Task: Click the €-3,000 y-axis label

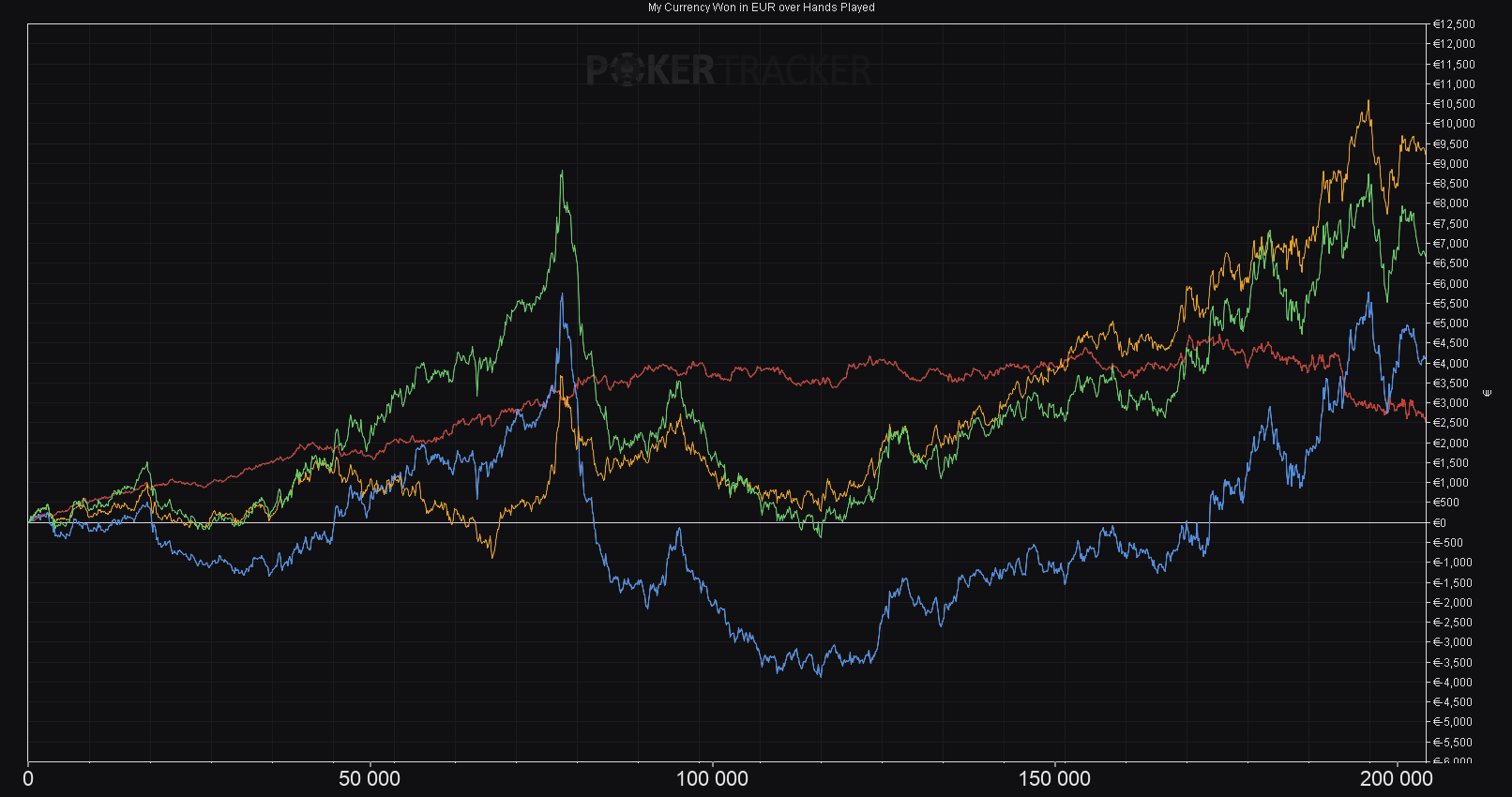Action: 1453,642
